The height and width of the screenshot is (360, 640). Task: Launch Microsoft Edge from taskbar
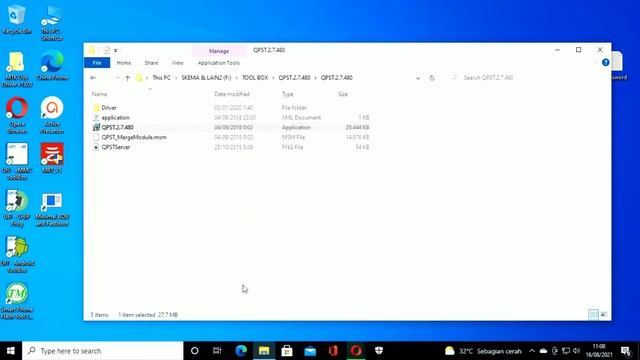tap(241, 351)
